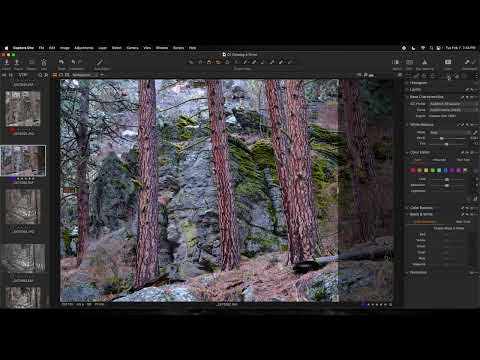Open the File menu
Viewport: 480px width, 360px height.
tap(41, 48)
